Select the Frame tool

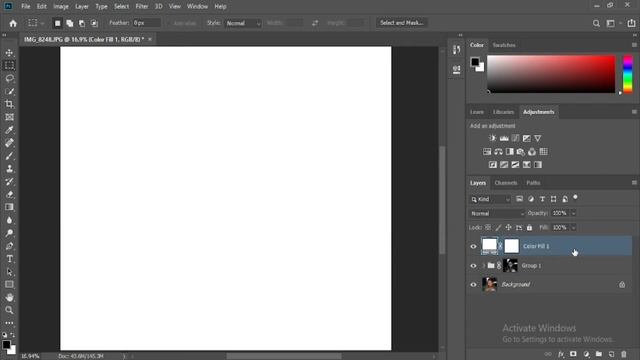(x=9, y=117)
